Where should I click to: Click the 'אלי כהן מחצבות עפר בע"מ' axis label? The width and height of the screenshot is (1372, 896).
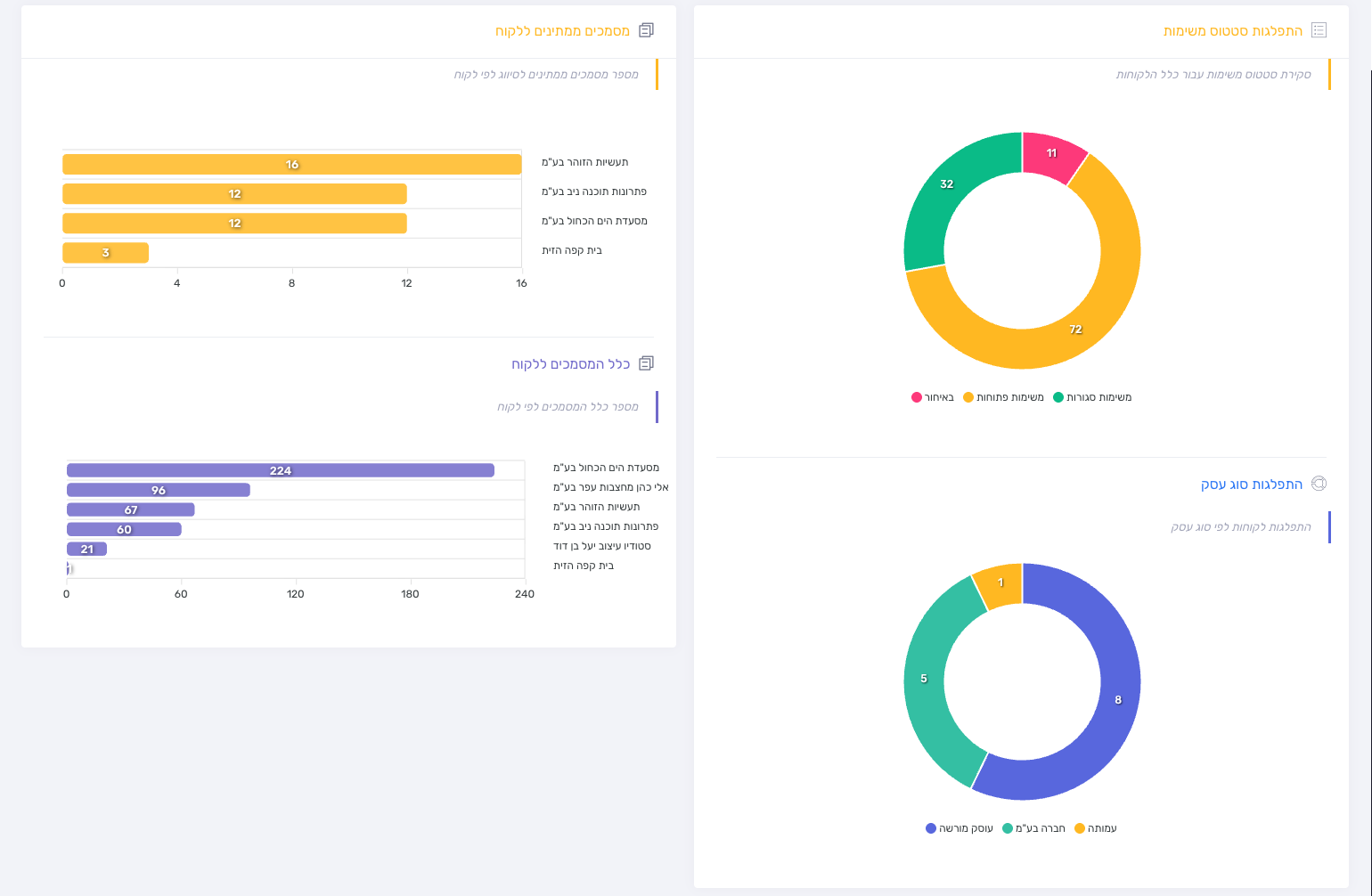[x=611, y=487]
